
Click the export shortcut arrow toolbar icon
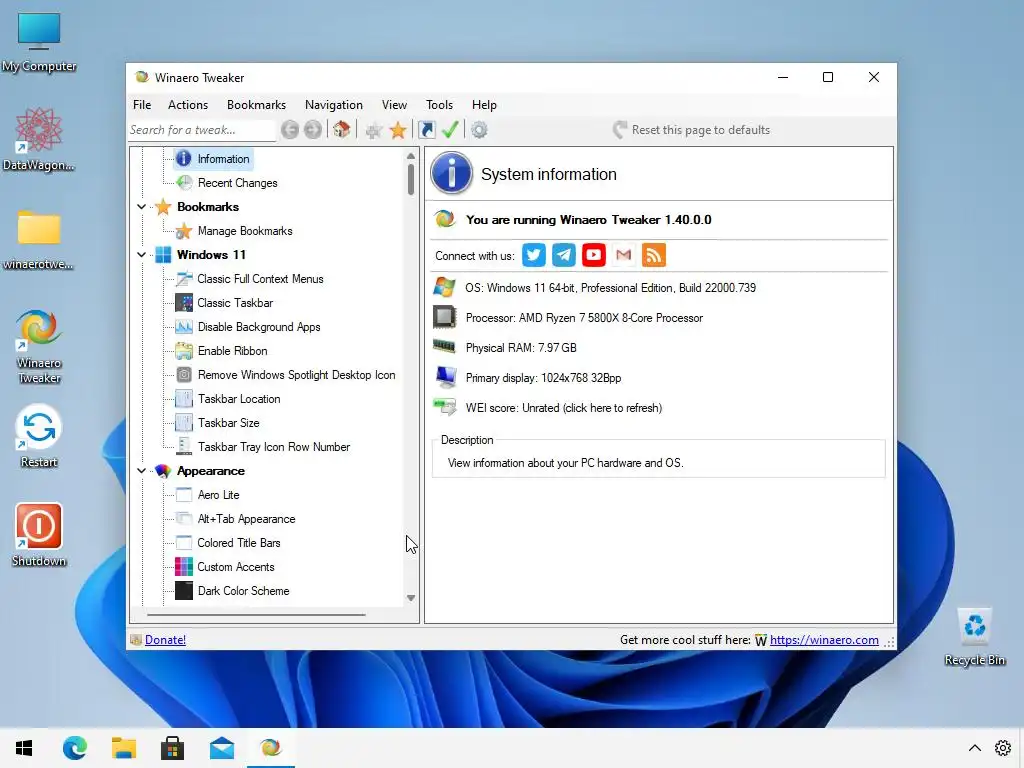point(426,130)
